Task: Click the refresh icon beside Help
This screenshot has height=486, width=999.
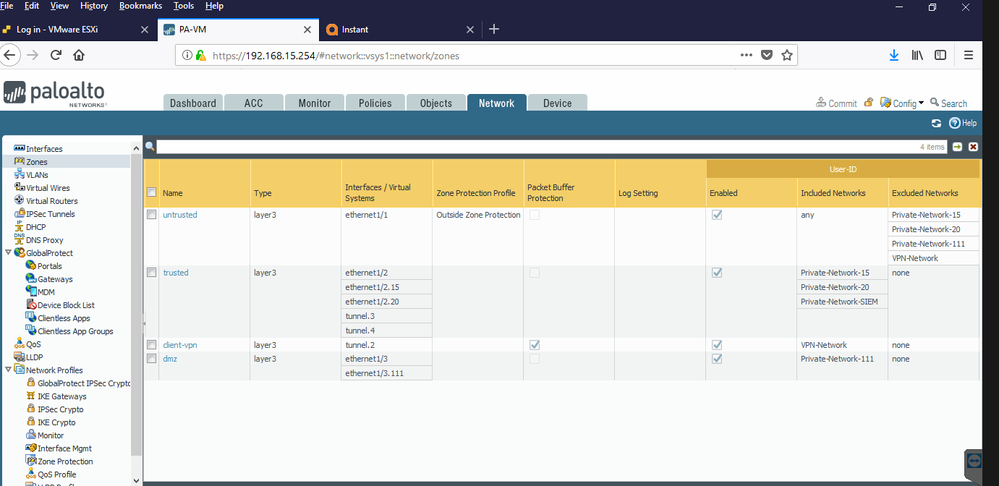Action: click(936, 124)
